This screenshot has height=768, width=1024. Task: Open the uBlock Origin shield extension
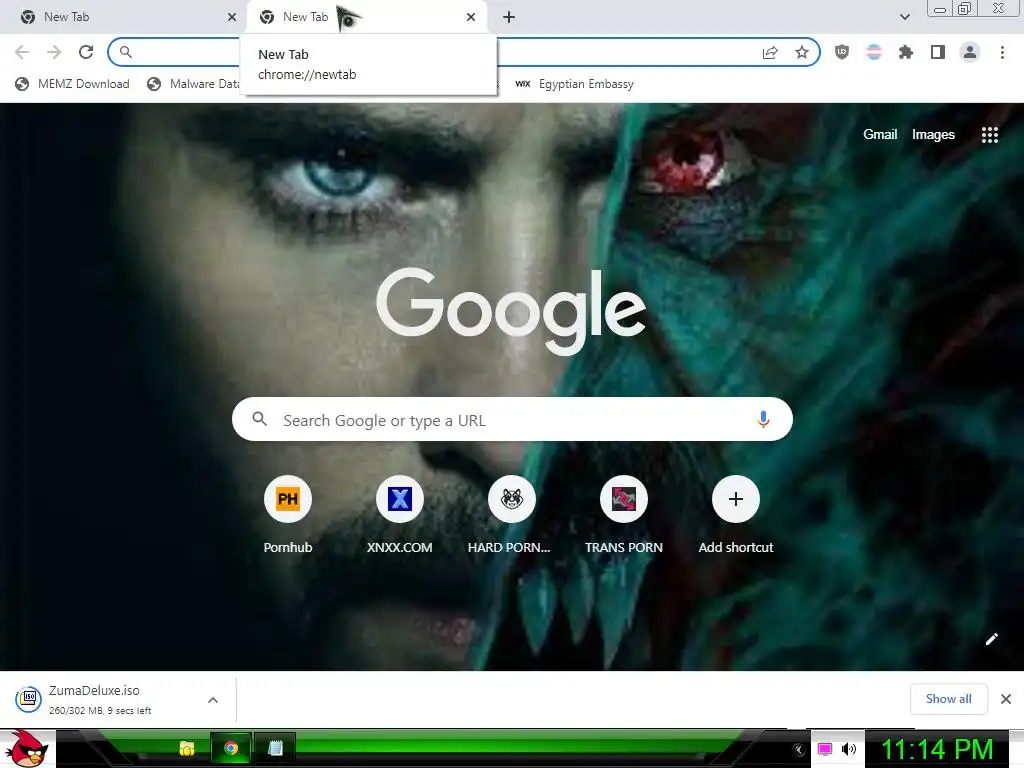pyautogui.click(x=842, y=52)
